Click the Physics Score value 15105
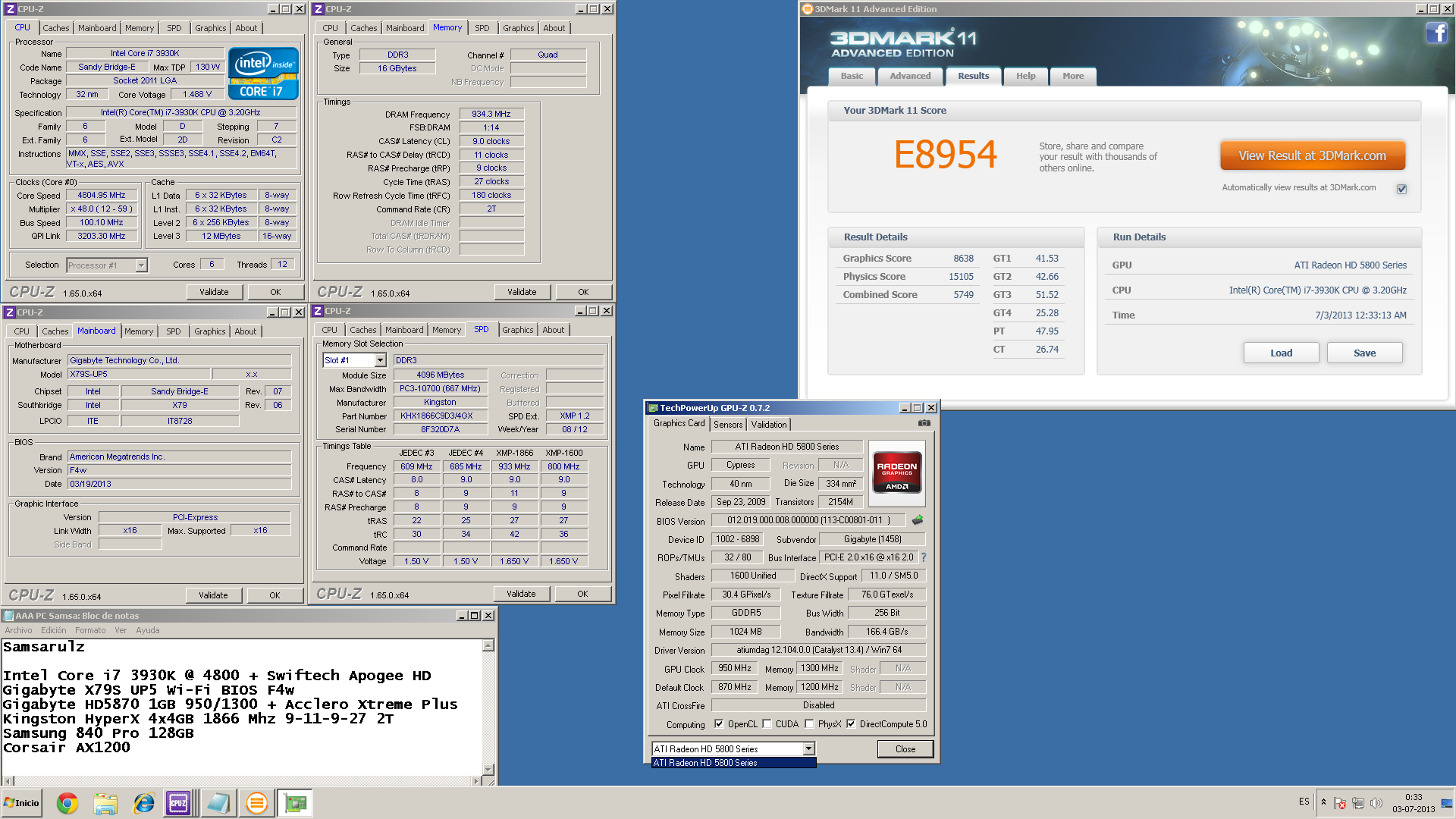The image size is (1456, 819). [x=961, y=277]
